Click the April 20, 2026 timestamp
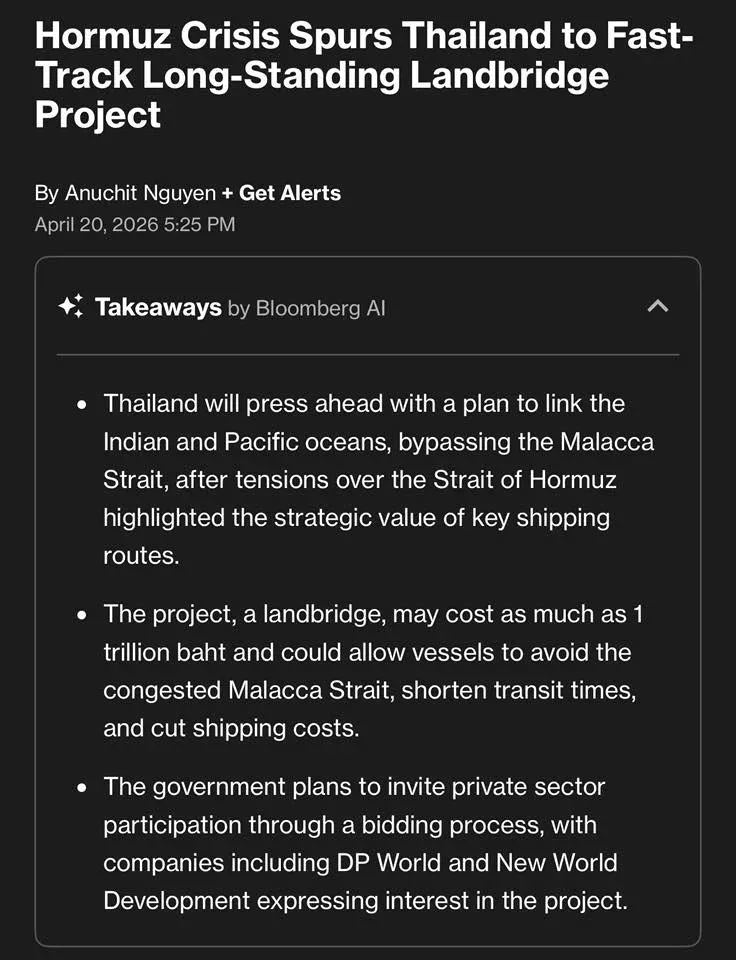 pyautogui.click(x=135, y=224)
